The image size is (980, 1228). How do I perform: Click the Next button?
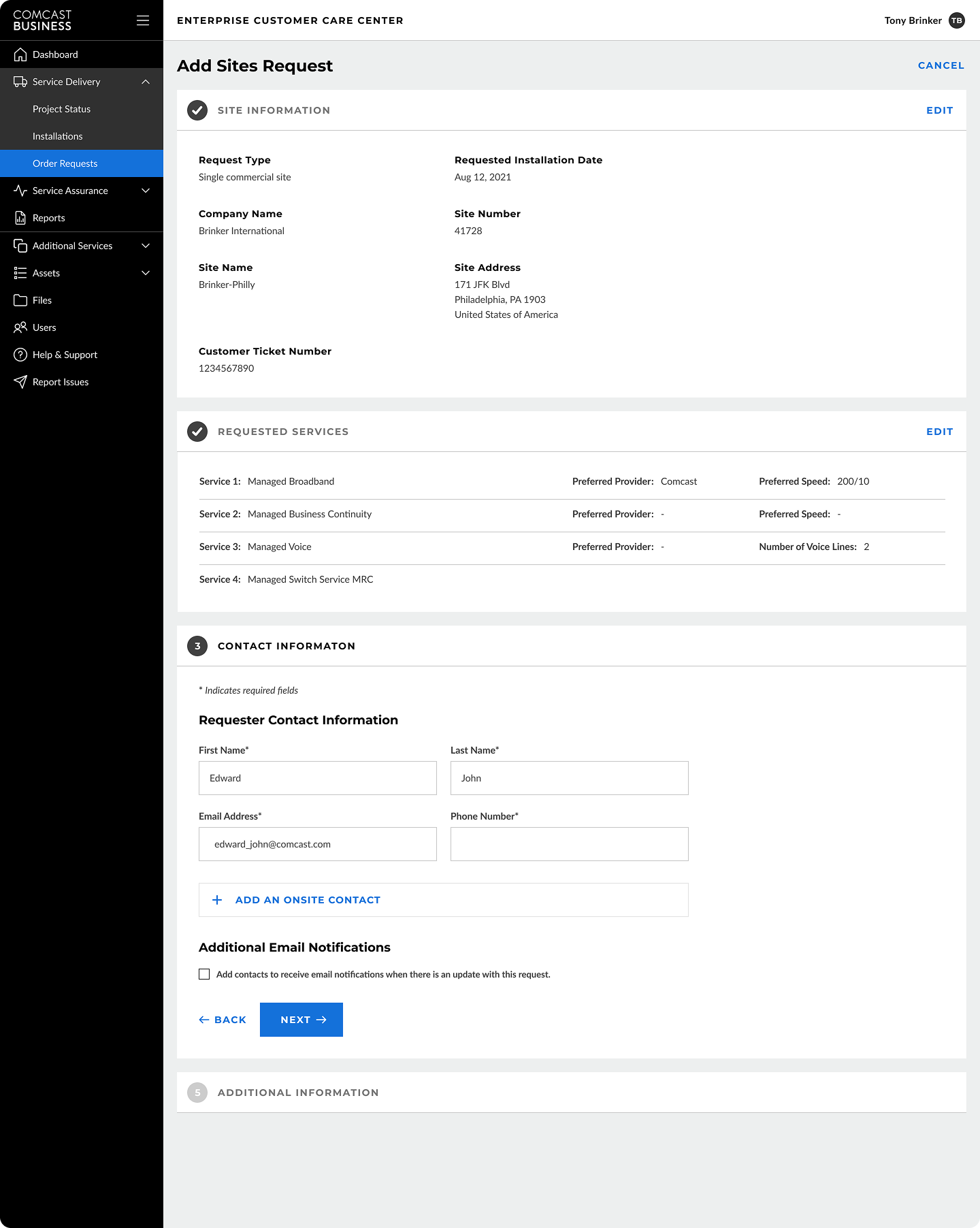(301, 1020)
